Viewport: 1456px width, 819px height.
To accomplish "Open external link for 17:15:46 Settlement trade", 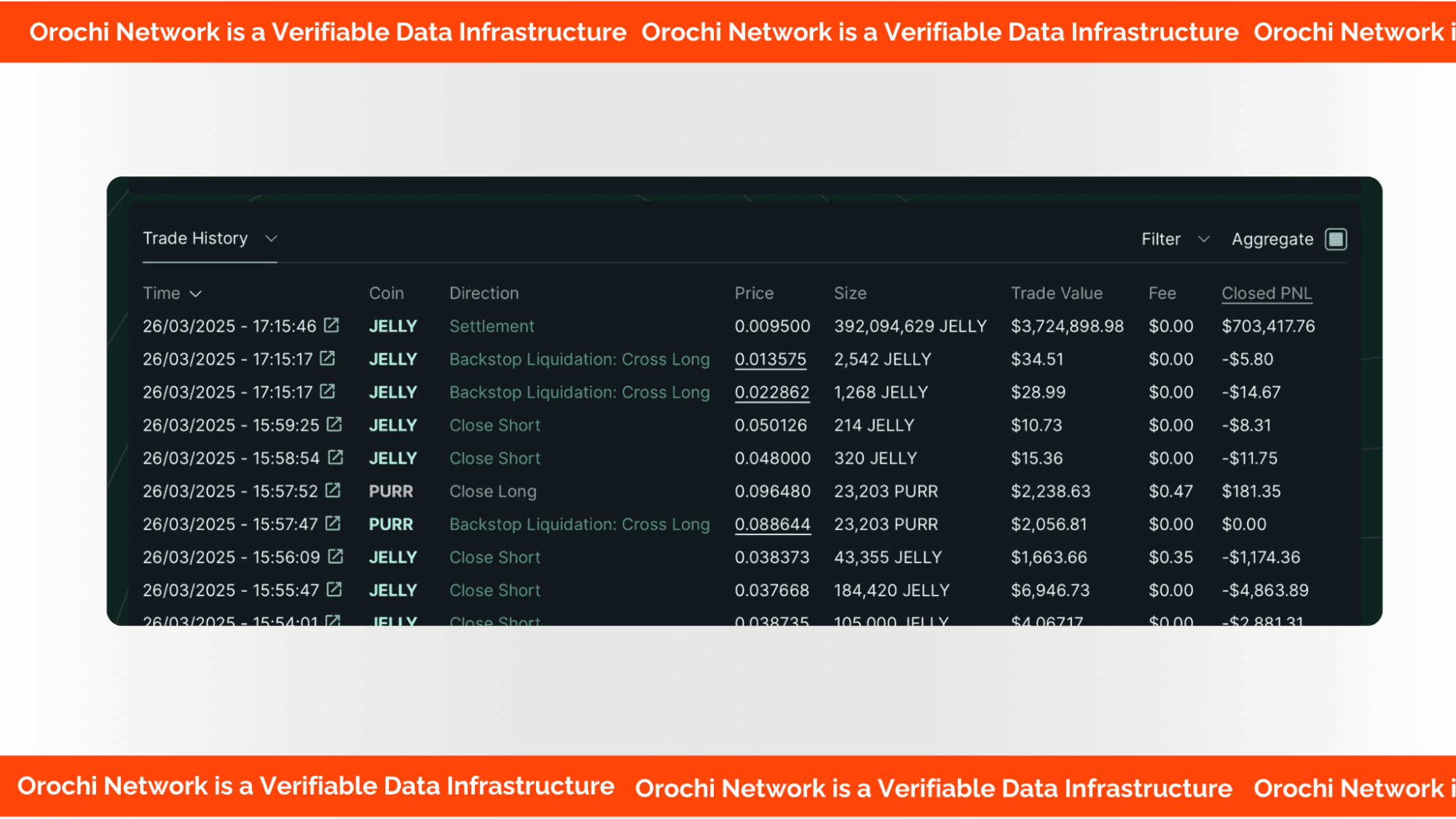I will 331,325.
